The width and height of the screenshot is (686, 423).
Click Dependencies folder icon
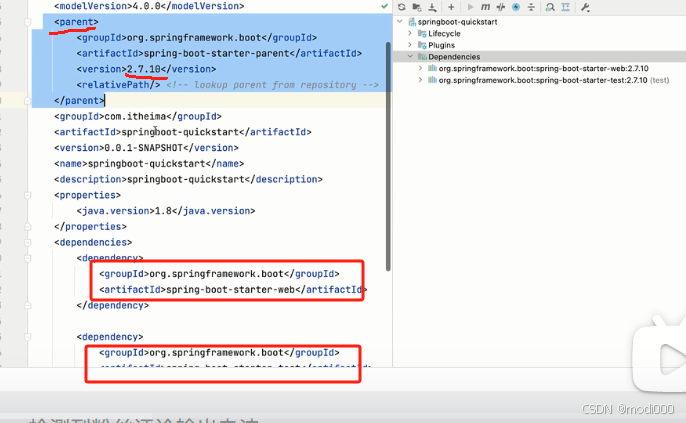tap(422, 57)
